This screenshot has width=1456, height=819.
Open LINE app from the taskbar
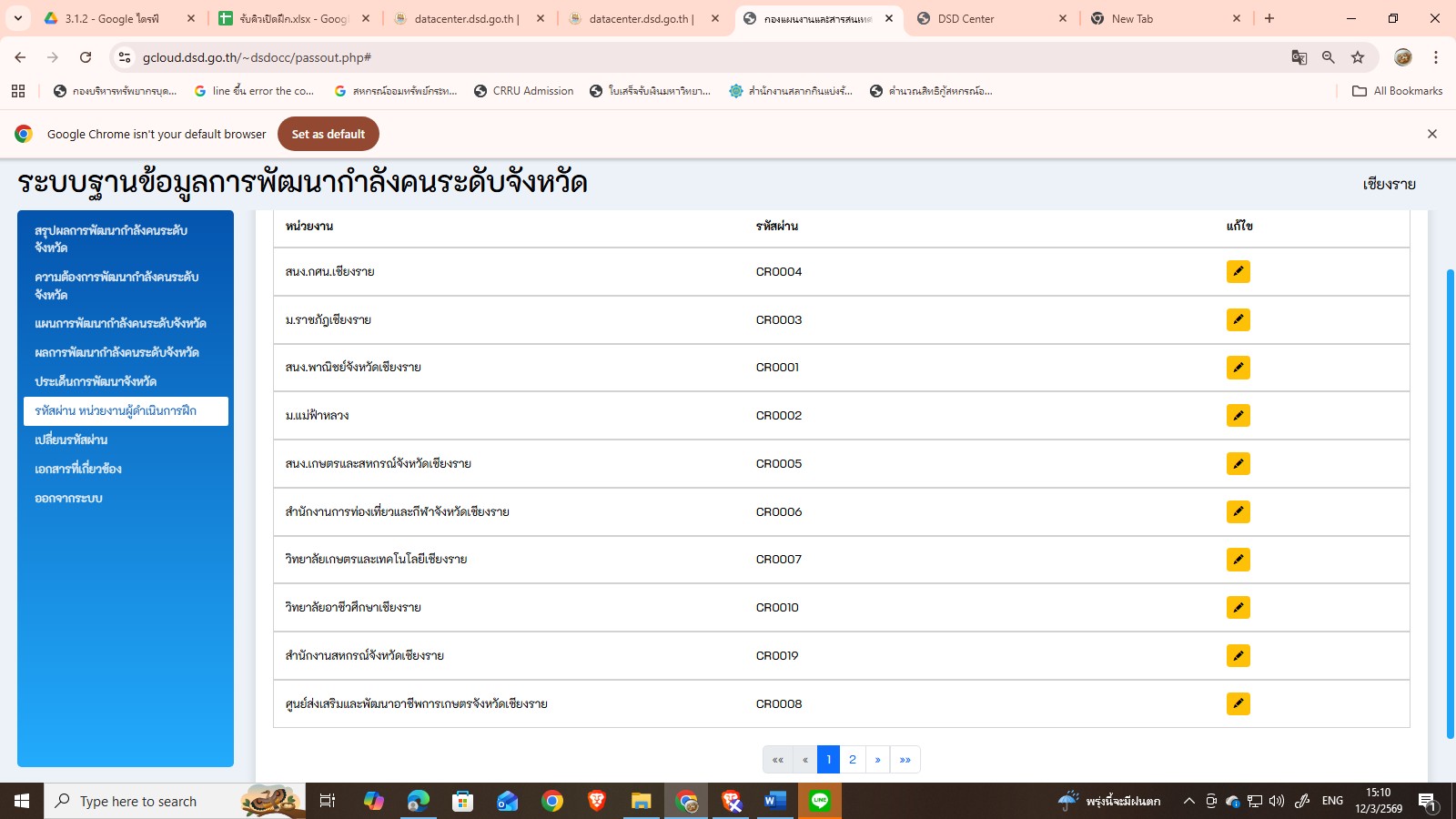(820, 801)
